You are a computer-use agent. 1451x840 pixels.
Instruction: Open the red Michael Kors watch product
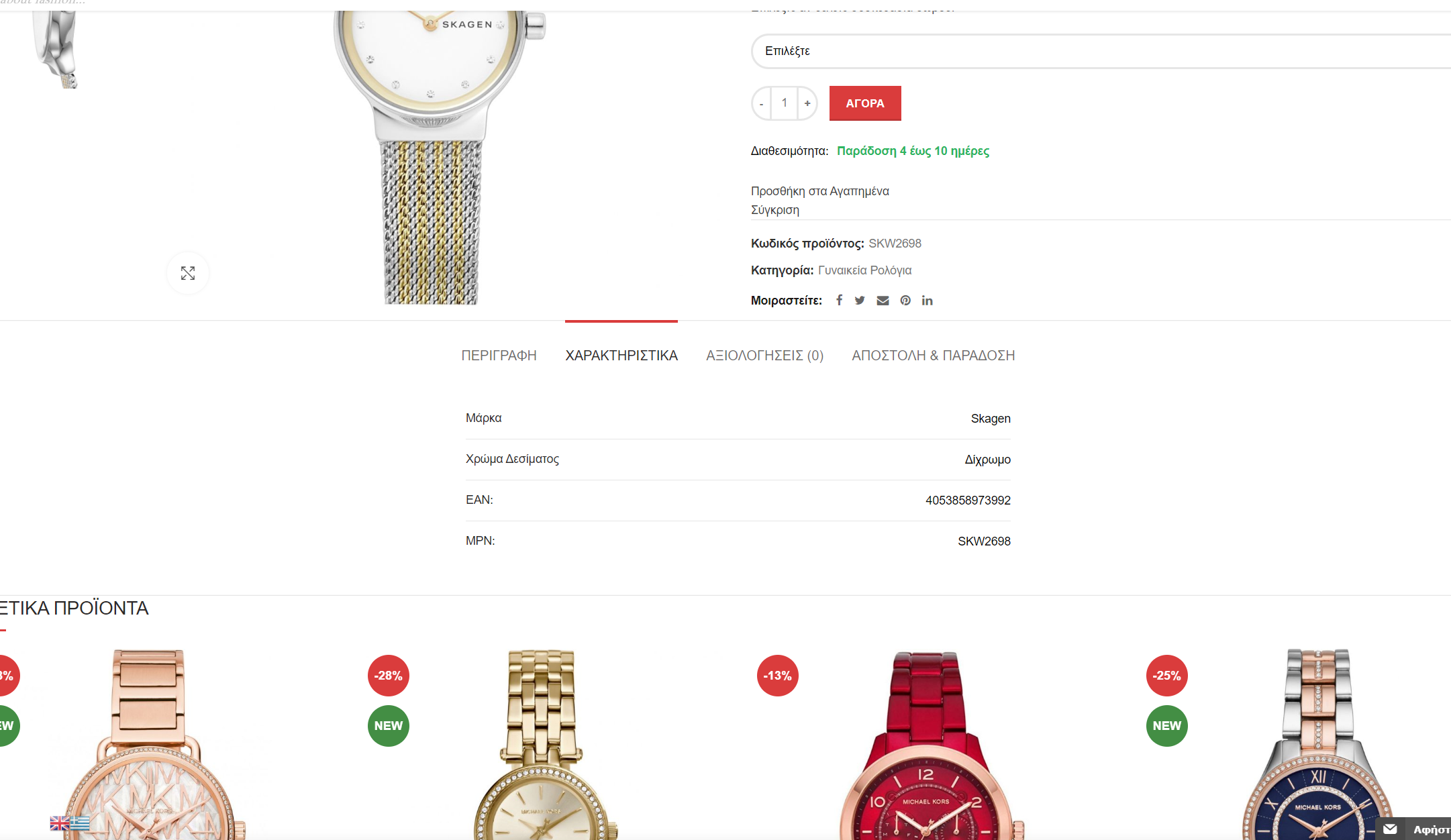click(x=926, y=745)
